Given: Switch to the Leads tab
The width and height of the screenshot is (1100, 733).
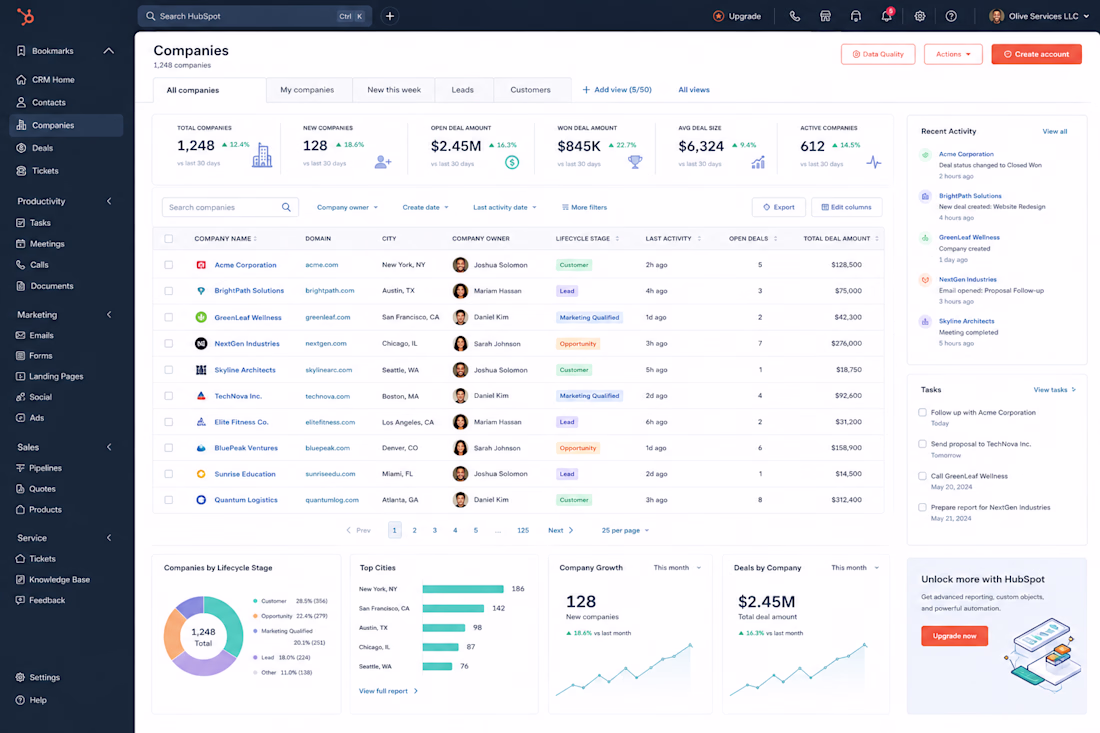Looking at the screenshot, I should click(x=462, y=90).
